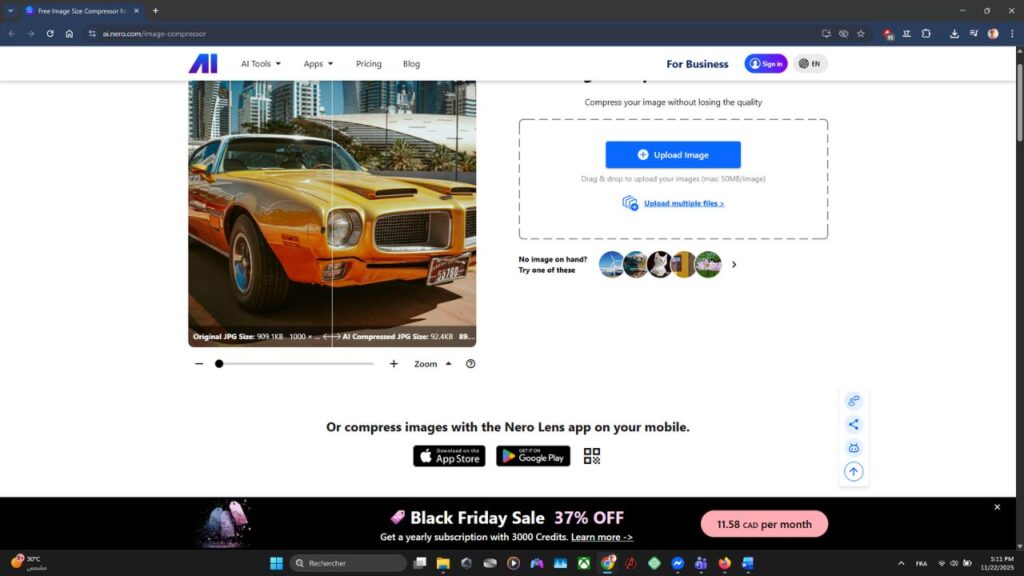
Task: Close the Black Friday Sale banner
Action: coord(996,507)
